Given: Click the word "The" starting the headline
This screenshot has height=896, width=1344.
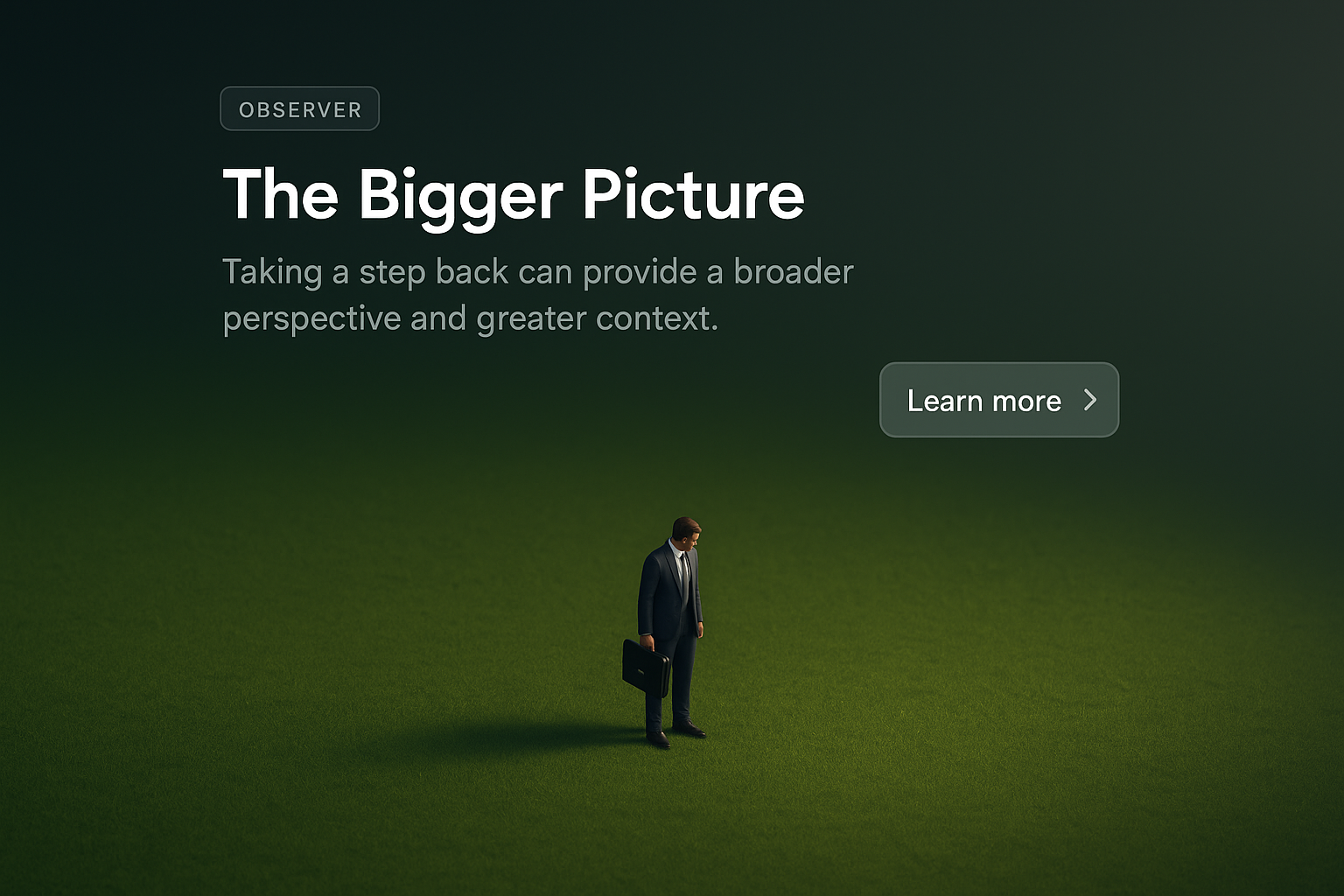Looking at the screenshot, I should (281, 194).
